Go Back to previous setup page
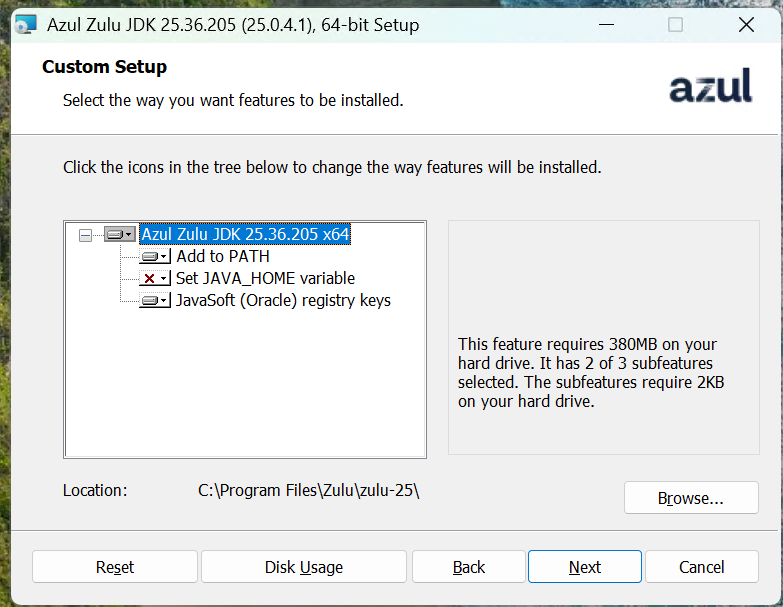The width and height of the screenshot is (783, 607). point(469,567)
